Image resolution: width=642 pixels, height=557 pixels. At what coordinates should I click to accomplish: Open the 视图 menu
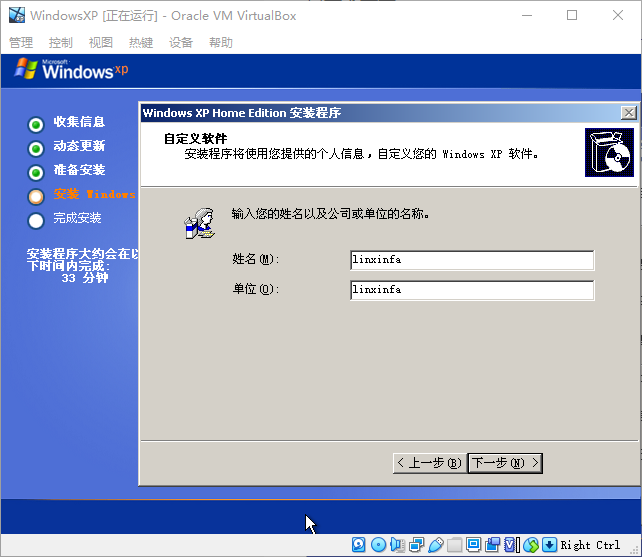101,42
